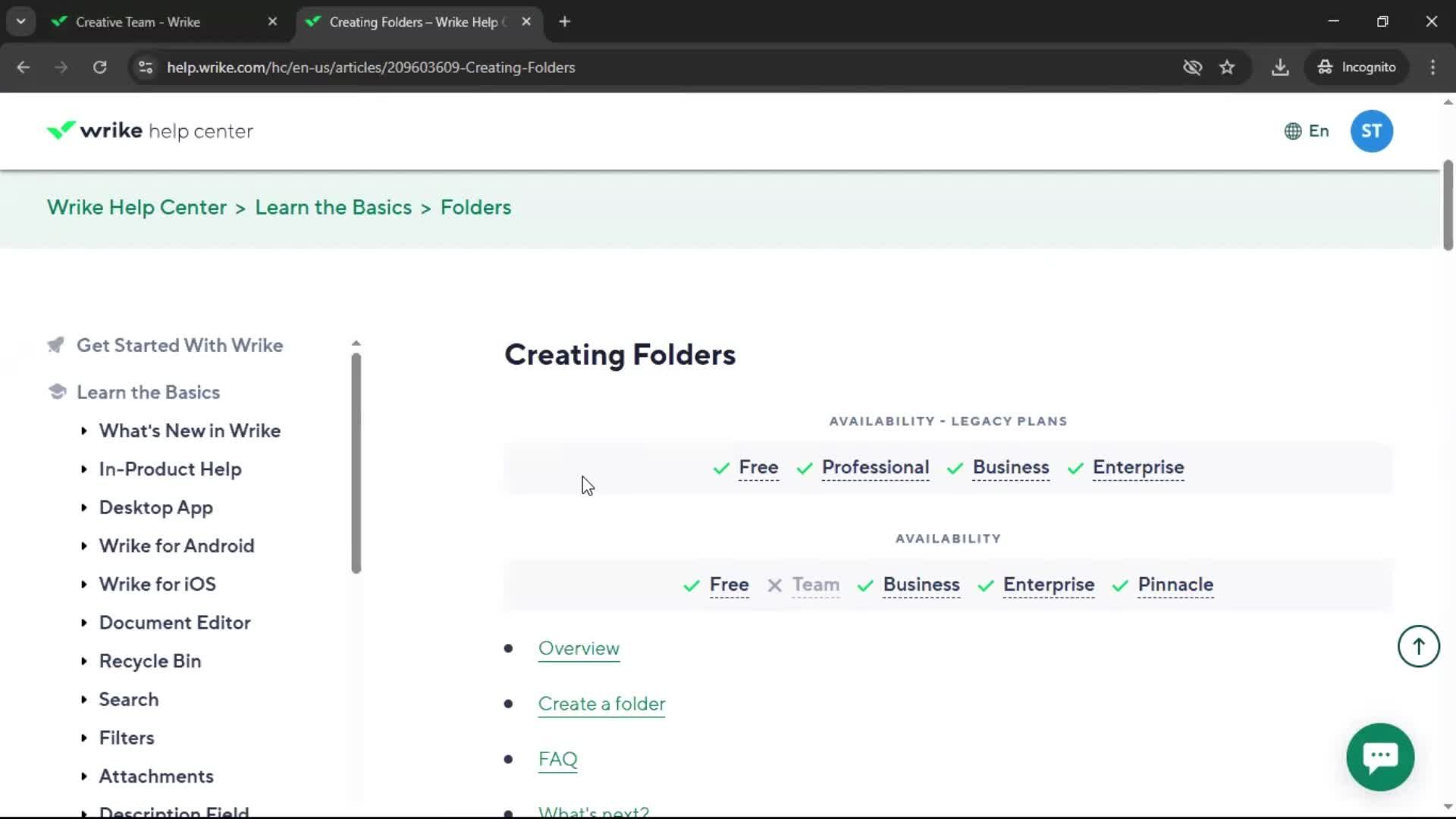Open the Wrike help center logo
This screenshot has width=1456, height=819.
point(149,131)
